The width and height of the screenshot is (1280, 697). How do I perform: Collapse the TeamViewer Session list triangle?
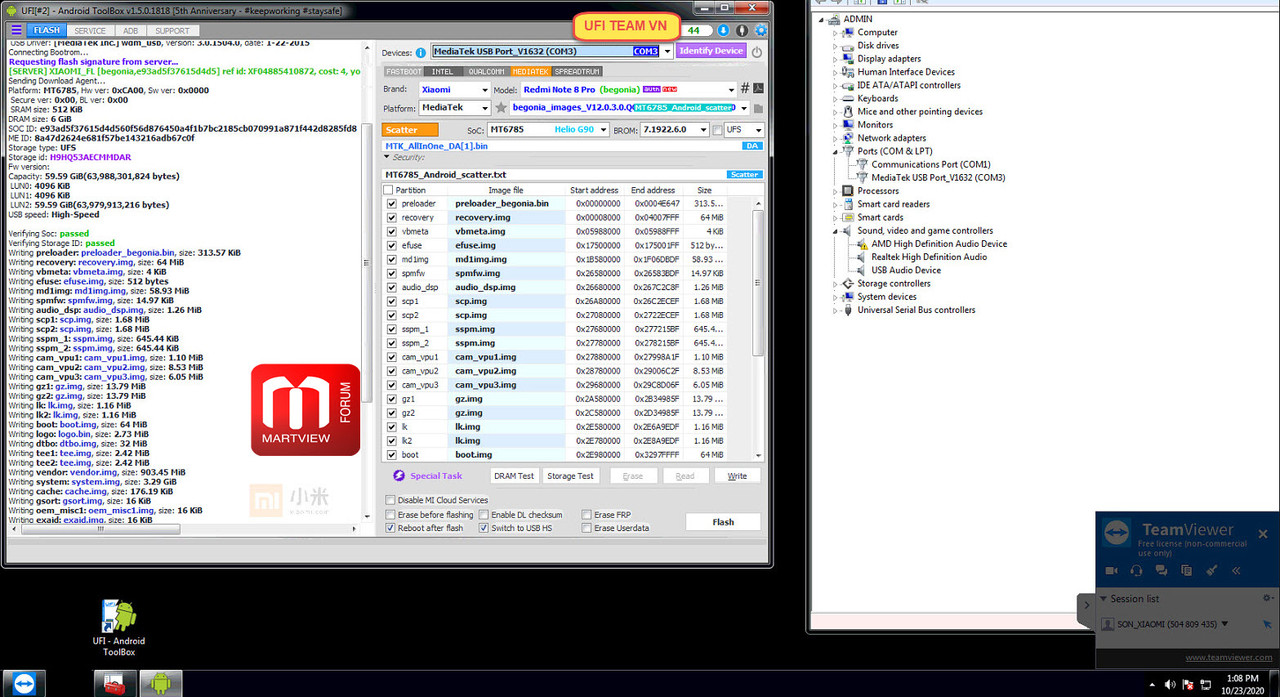coord(1104,599)
